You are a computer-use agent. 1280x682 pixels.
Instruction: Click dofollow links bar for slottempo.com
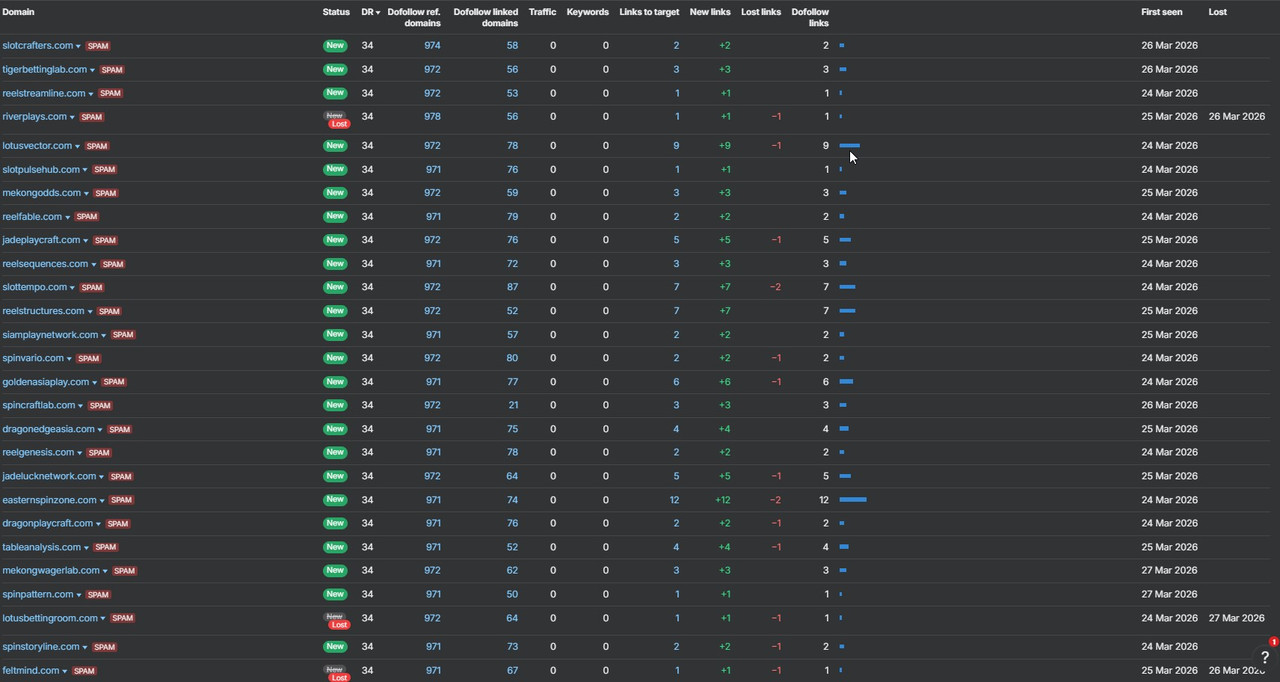tap(848, 288)
